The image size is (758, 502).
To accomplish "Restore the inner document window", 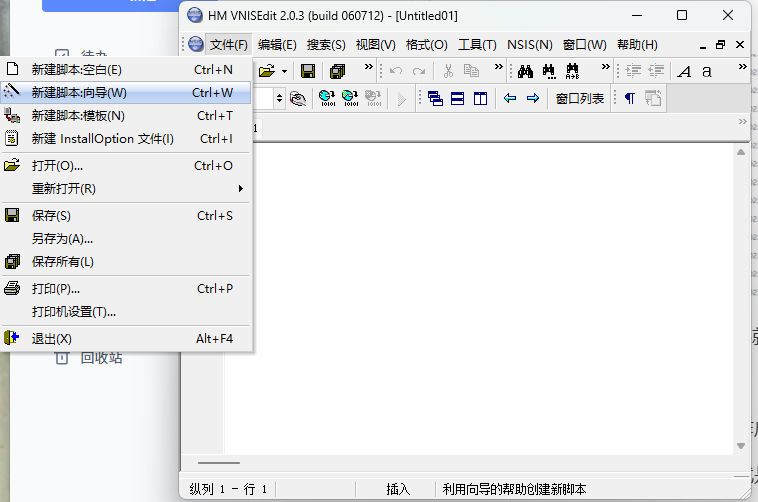I will (720, 45).
